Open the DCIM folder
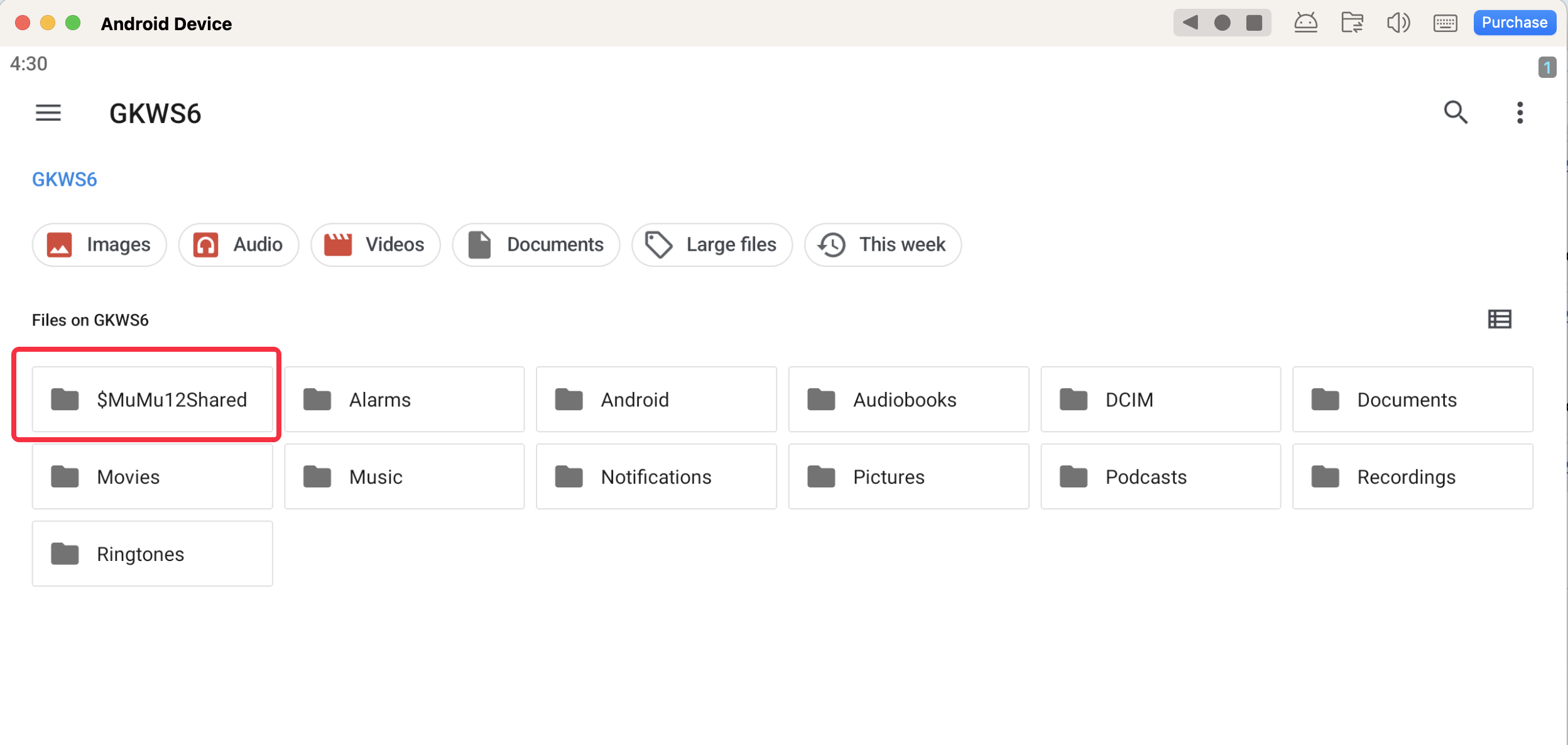This screenshot has width=1568, height=745. [x=1160, y=400]
